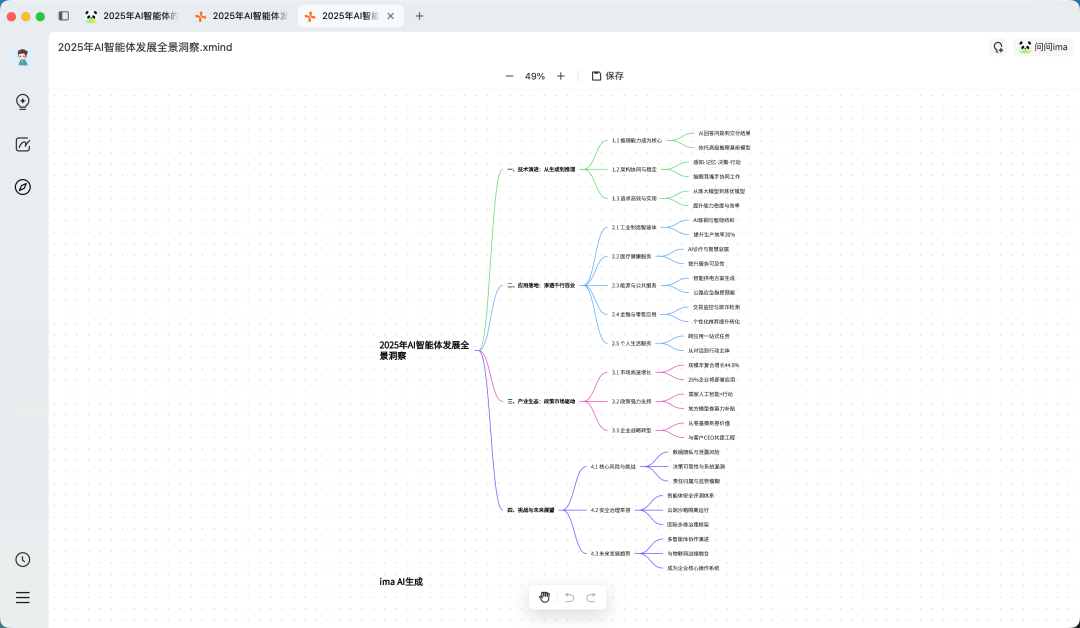Open the compass discover icon in left sidebar
The height and width of the screenshot is (628, 1080).
[x=22, y=187]
